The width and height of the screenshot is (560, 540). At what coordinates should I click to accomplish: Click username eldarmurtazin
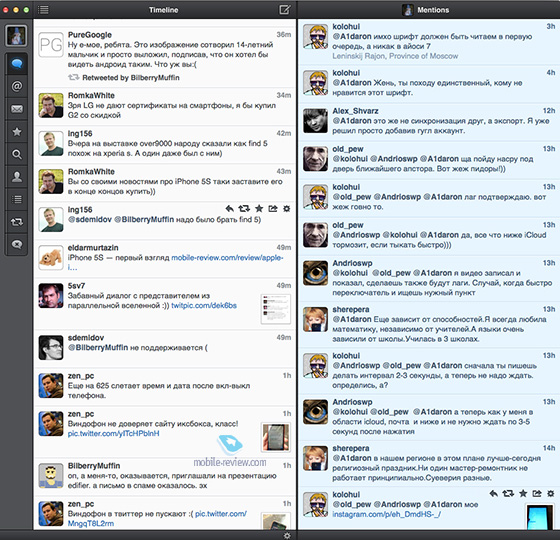point(93,248)
